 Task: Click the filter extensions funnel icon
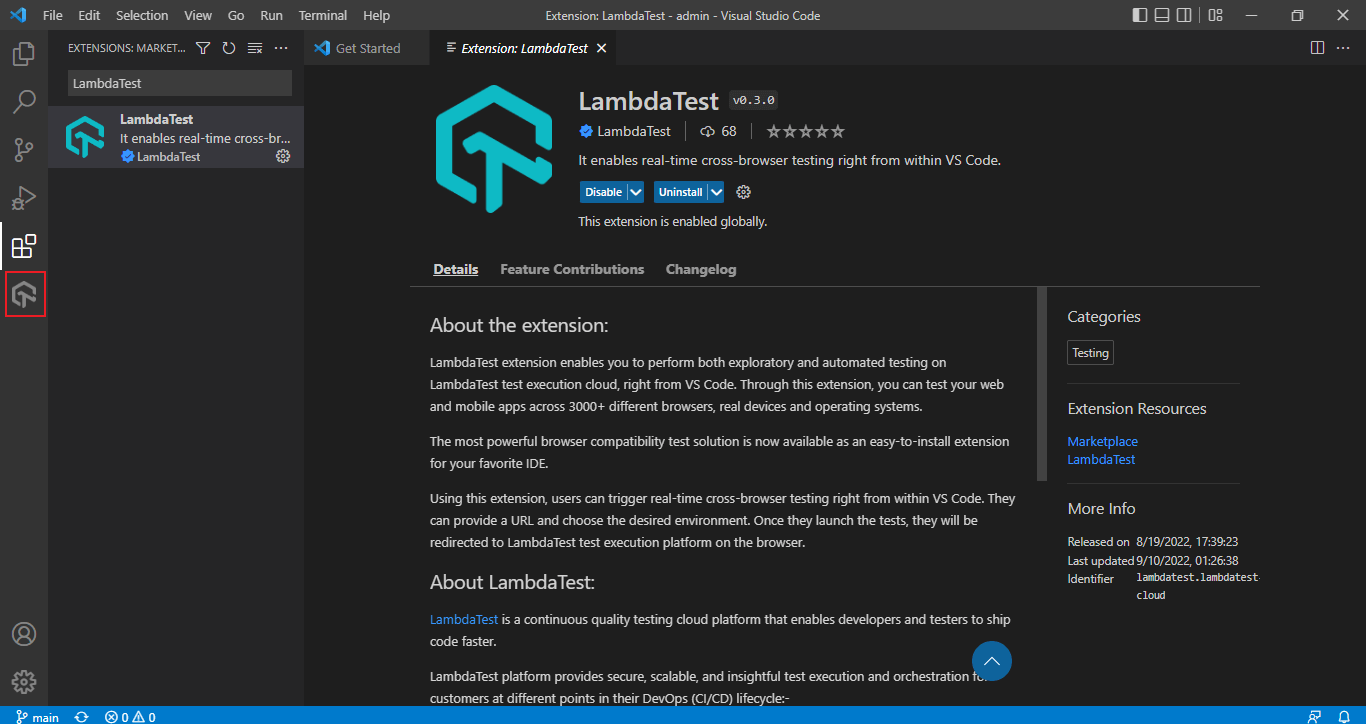(x=203, y=48)
